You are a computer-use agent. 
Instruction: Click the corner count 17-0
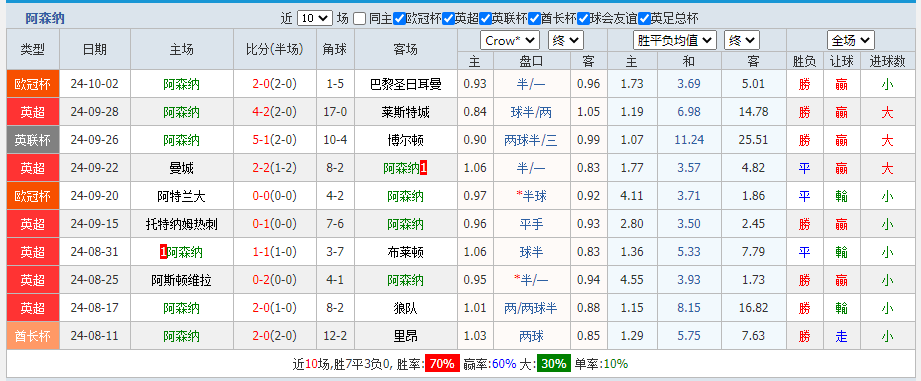335,112
